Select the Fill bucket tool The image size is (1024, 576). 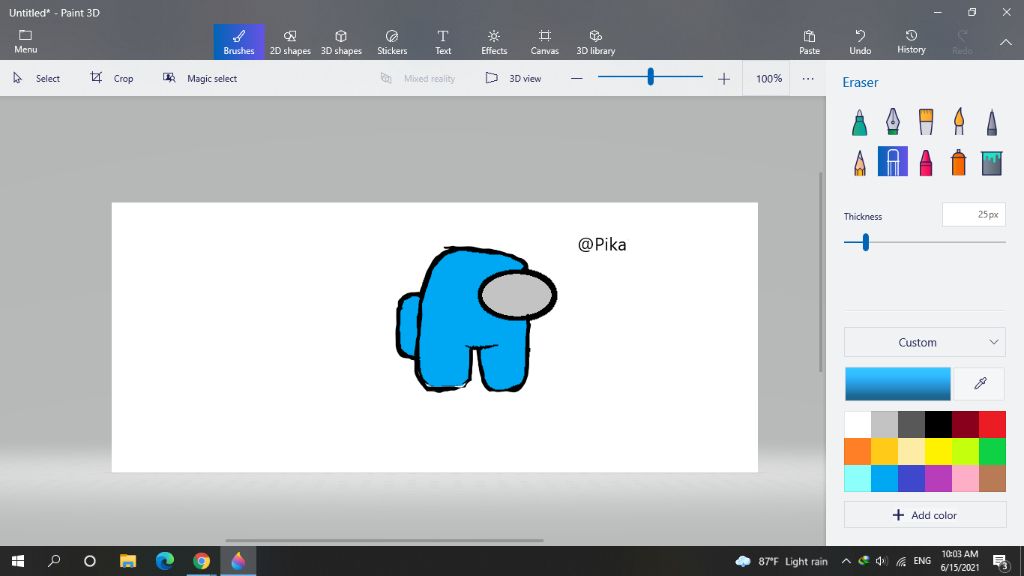991,162
